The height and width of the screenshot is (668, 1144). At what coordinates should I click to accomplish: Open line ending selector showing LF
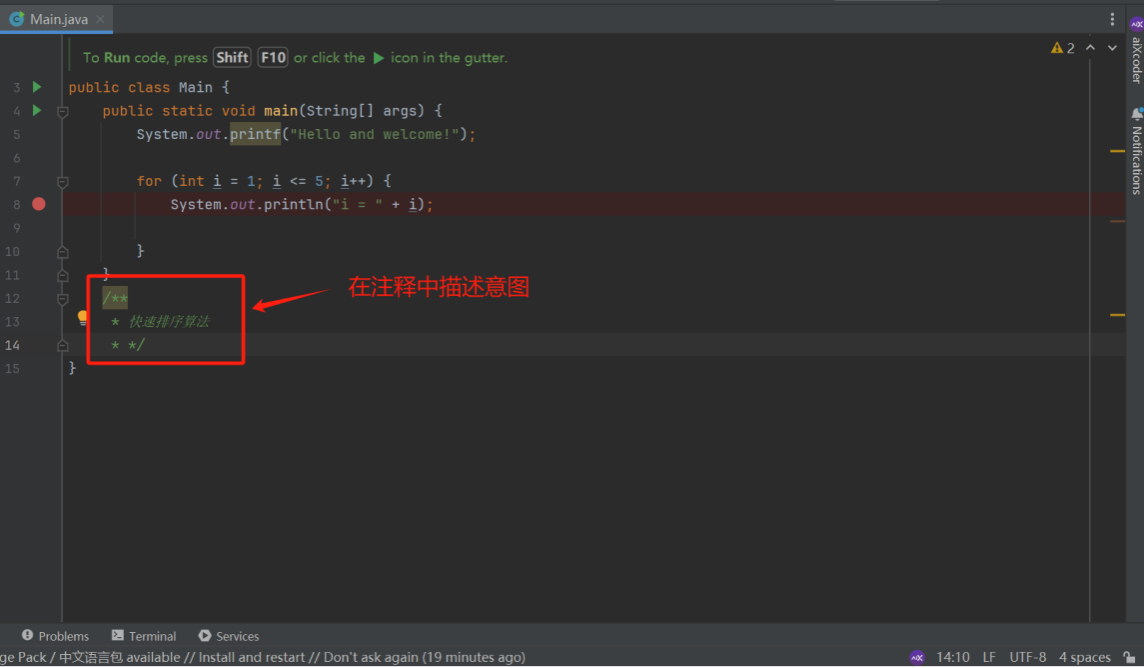coord(989,657)
